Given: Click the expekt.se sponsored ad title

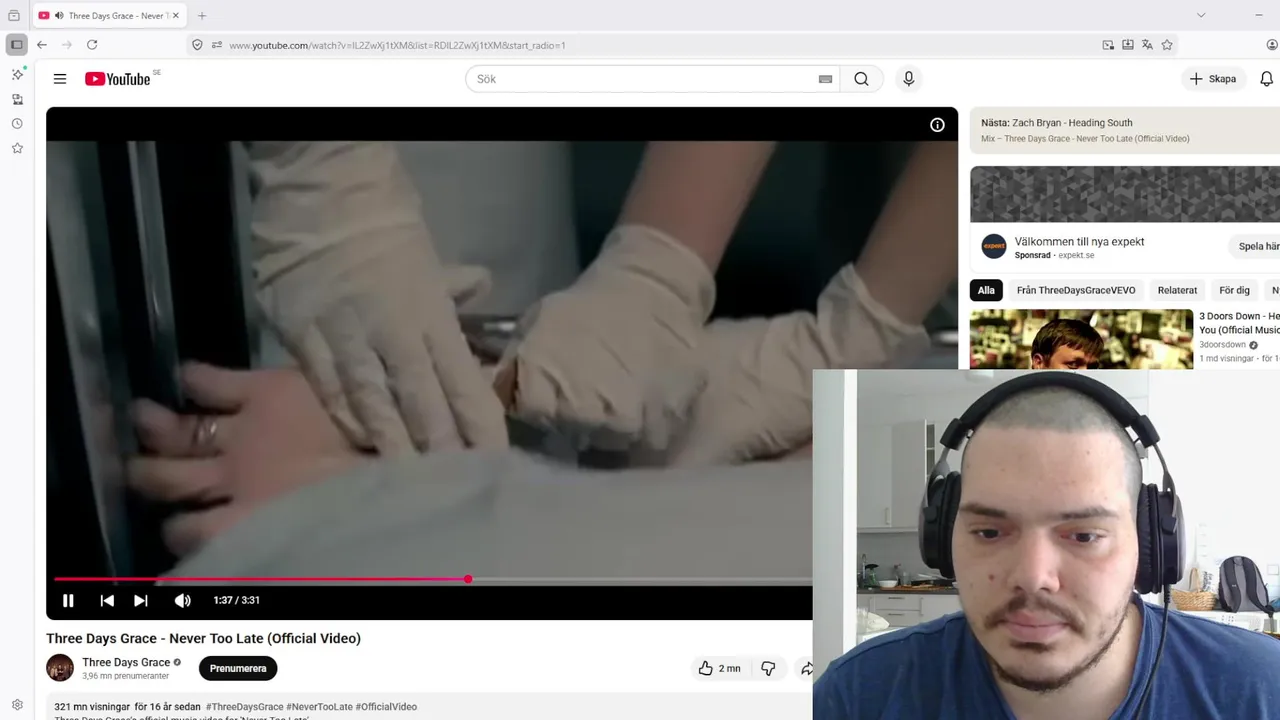Looking at the screenshot, I should [1079, 241].
